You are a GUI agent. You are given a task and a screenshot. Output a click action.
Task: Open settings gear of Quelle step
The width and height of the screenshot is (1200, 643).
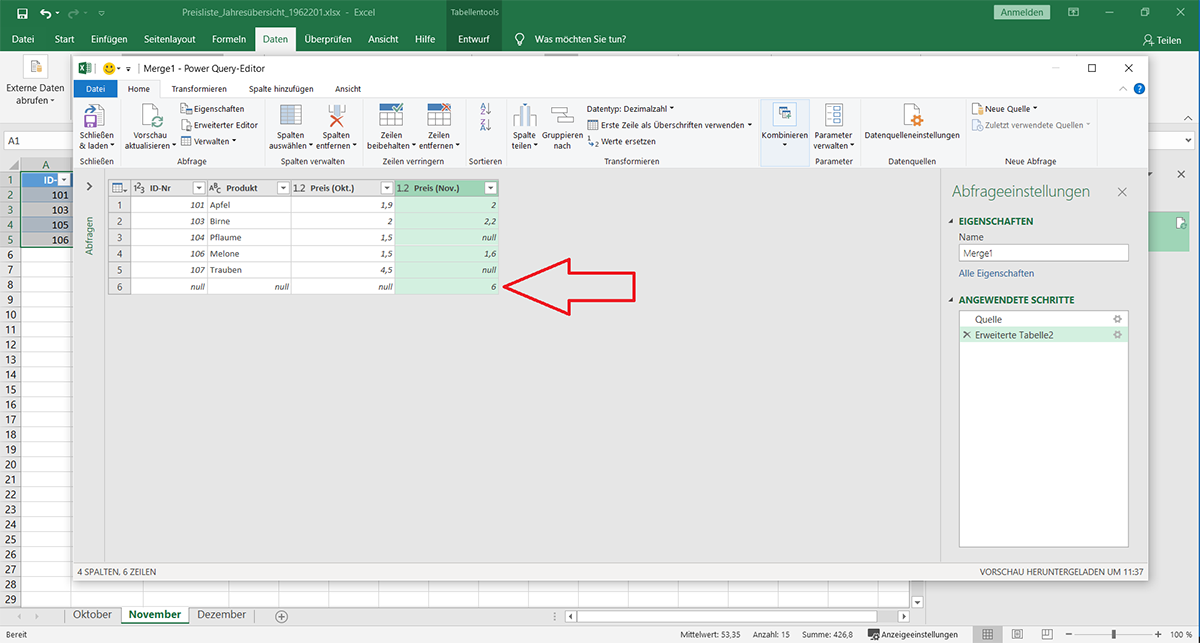pos(1118,319)
